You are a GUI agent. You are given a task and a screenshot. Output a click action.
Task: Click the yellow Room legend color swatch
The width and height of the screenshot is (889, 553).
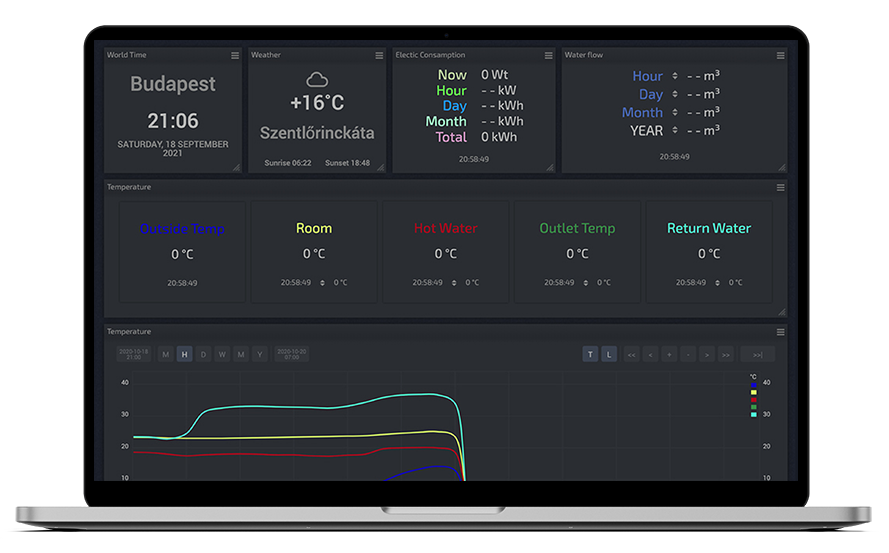point(753,392)
